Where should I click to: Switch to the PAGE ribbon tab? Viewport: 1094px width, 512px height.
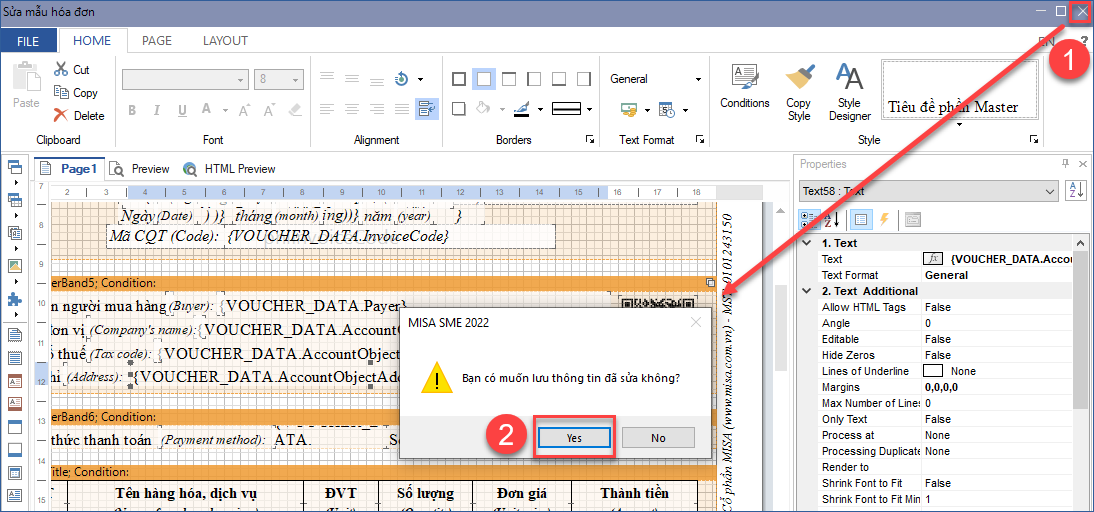coord(157,41)
